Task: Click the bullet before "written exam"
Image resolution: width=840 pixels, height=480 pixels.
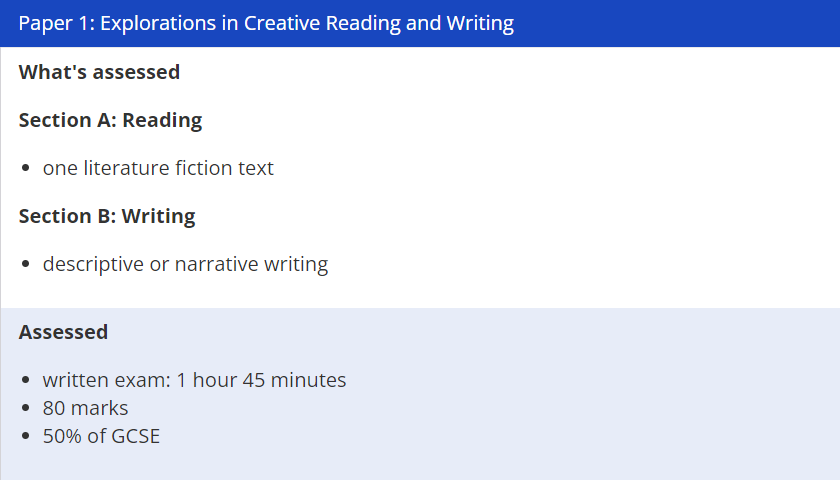Action: click(x=25, y=380)
